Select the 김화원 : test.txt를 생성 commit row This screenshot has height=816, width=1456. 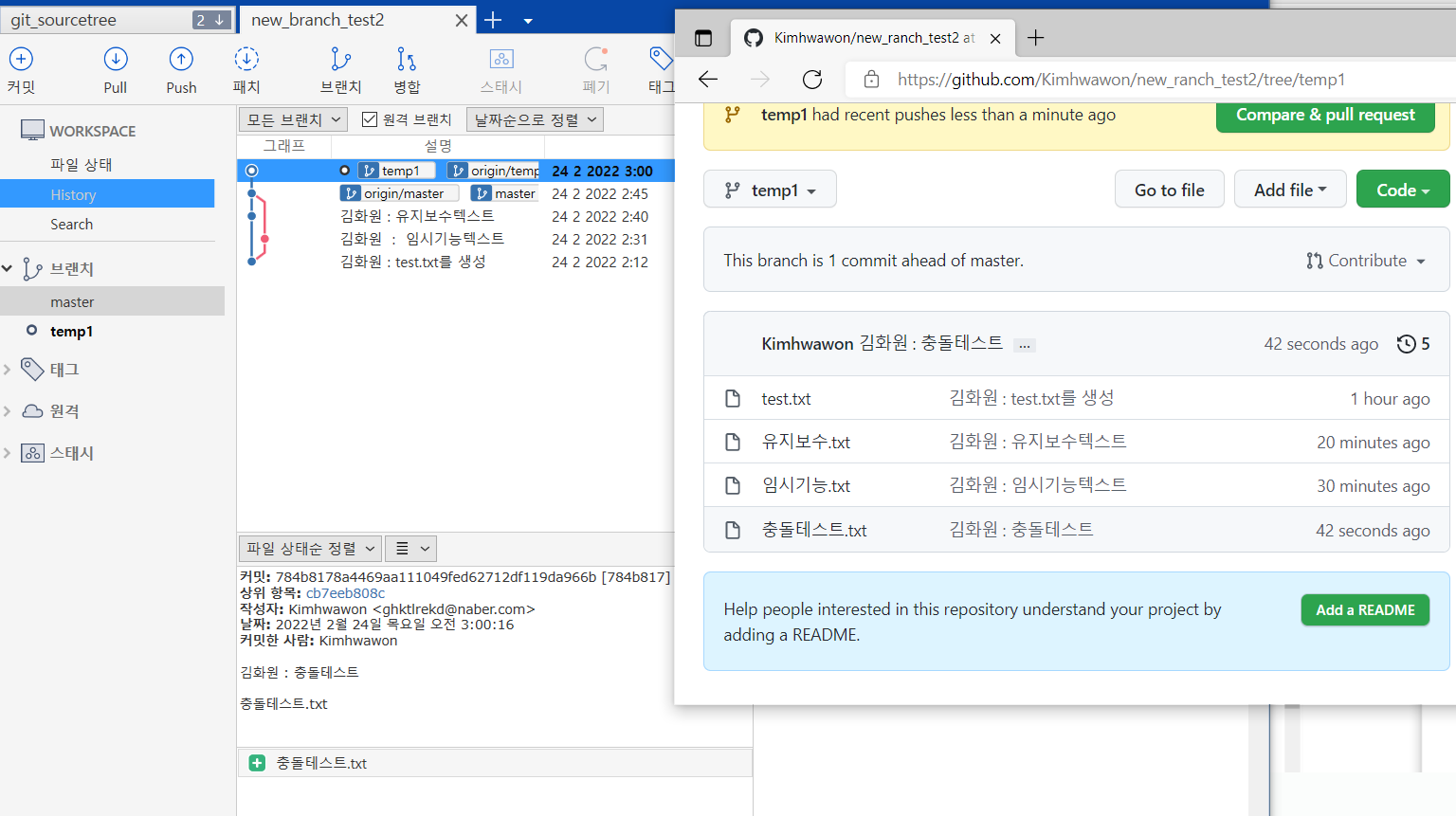pyautogui.click(x=455, y=262)
